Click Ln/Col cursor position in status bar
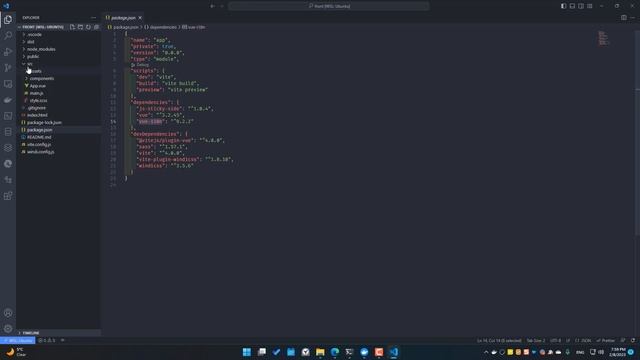Screen dimensions: 640x360 (x=499, y=340)
